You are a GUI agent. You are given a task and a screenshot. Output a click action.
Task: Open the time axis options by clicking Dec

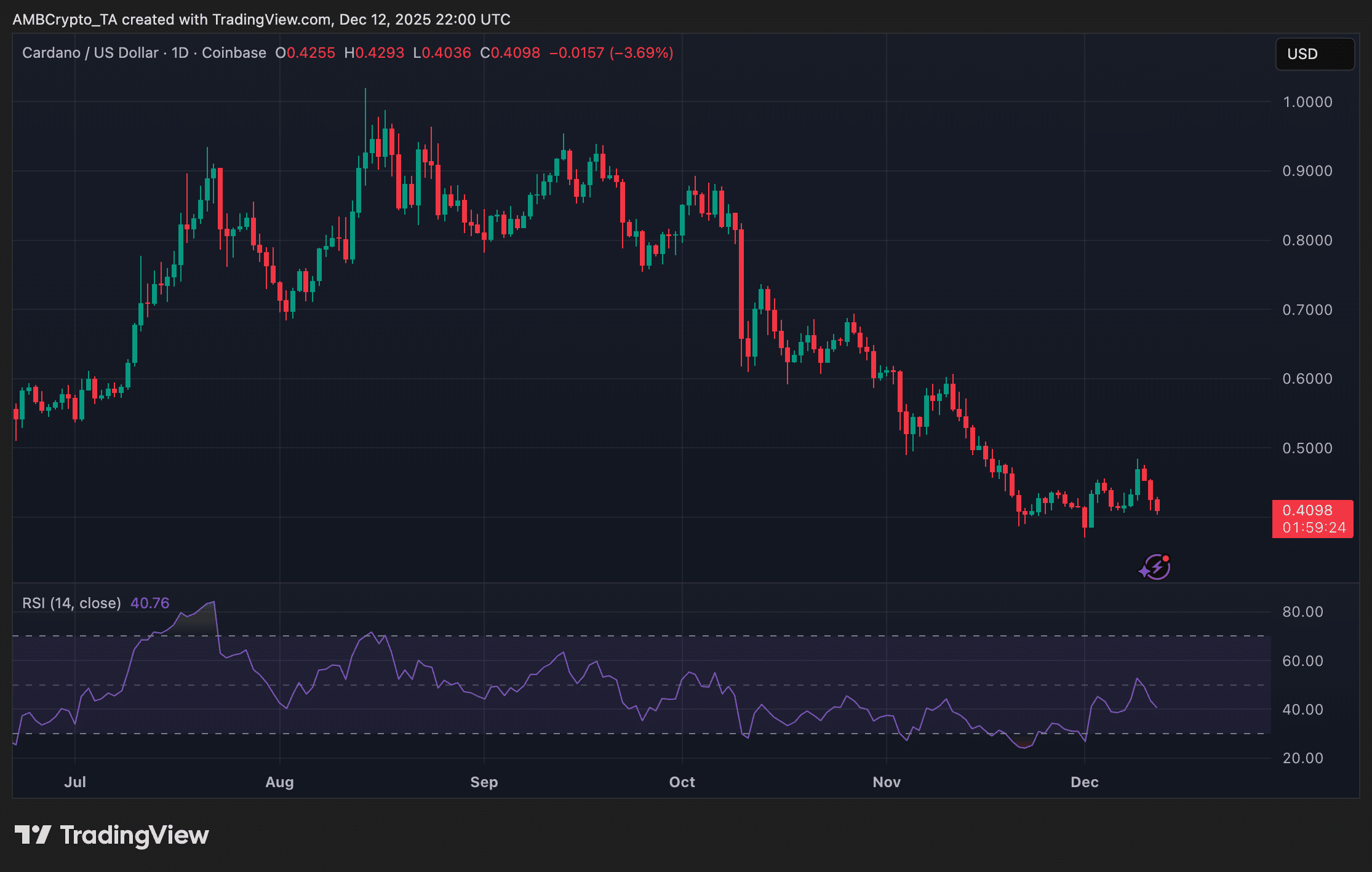click(1085, 782)
